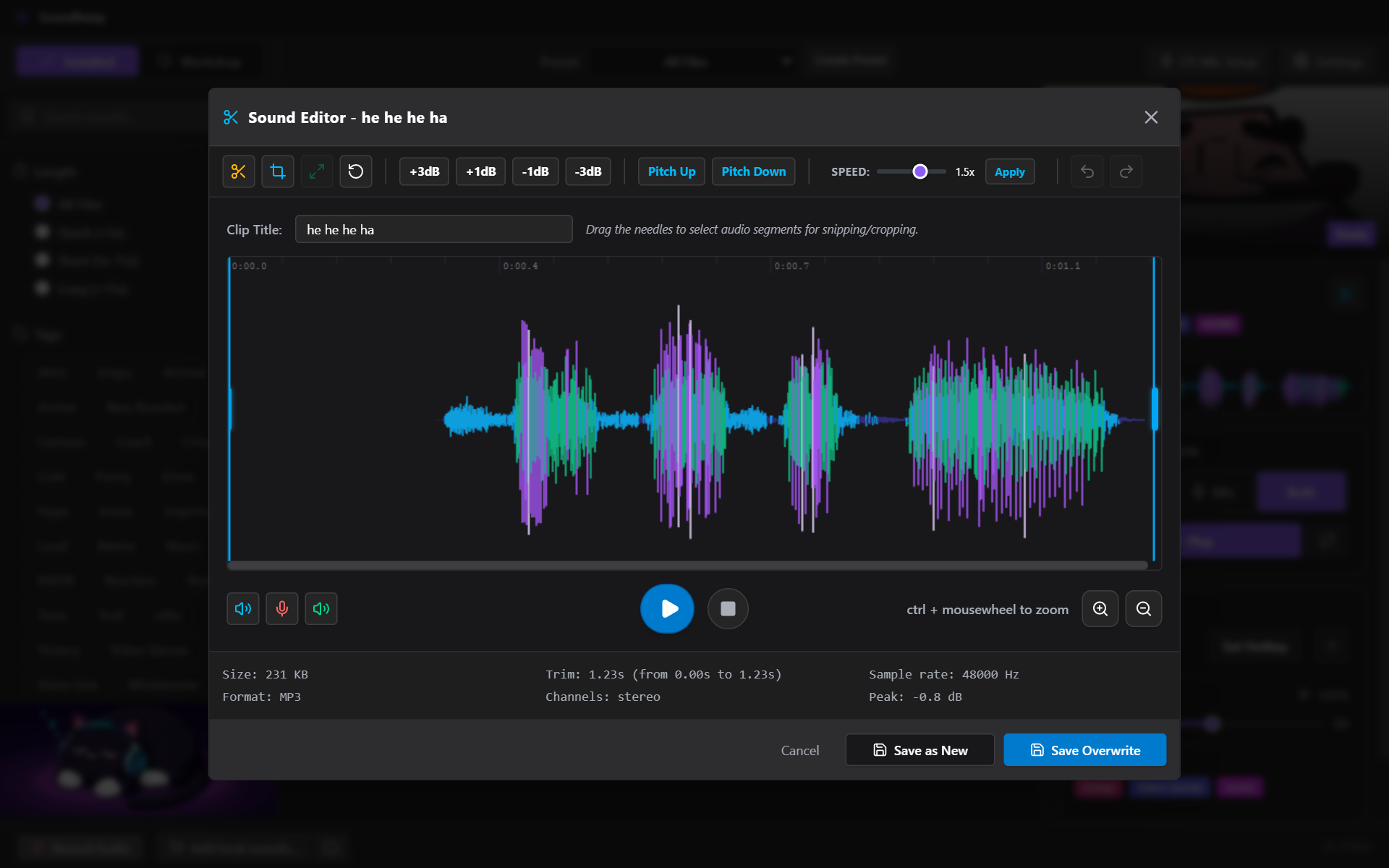Image resolution: width=1389 pixels, height=868 pixels.
Task: Click the Sound Editor scissors title icon
Action: [x=231, y=117]
